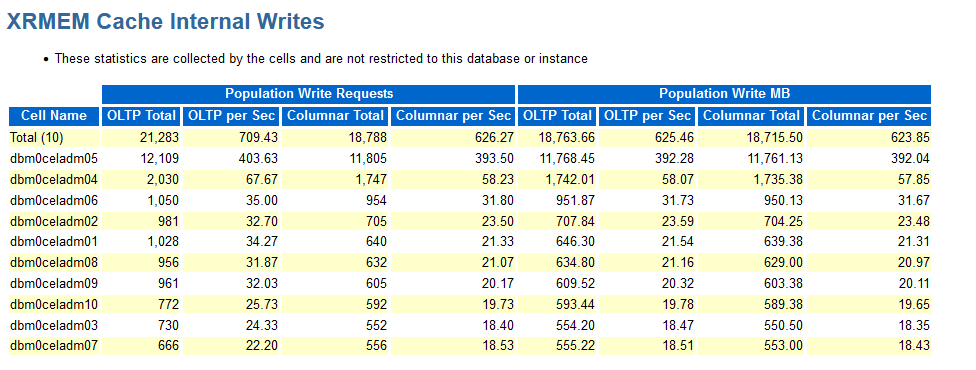Click the dbm0celadm08 cell name
Screen dimensions: 976x370
[x=54, y=262]
